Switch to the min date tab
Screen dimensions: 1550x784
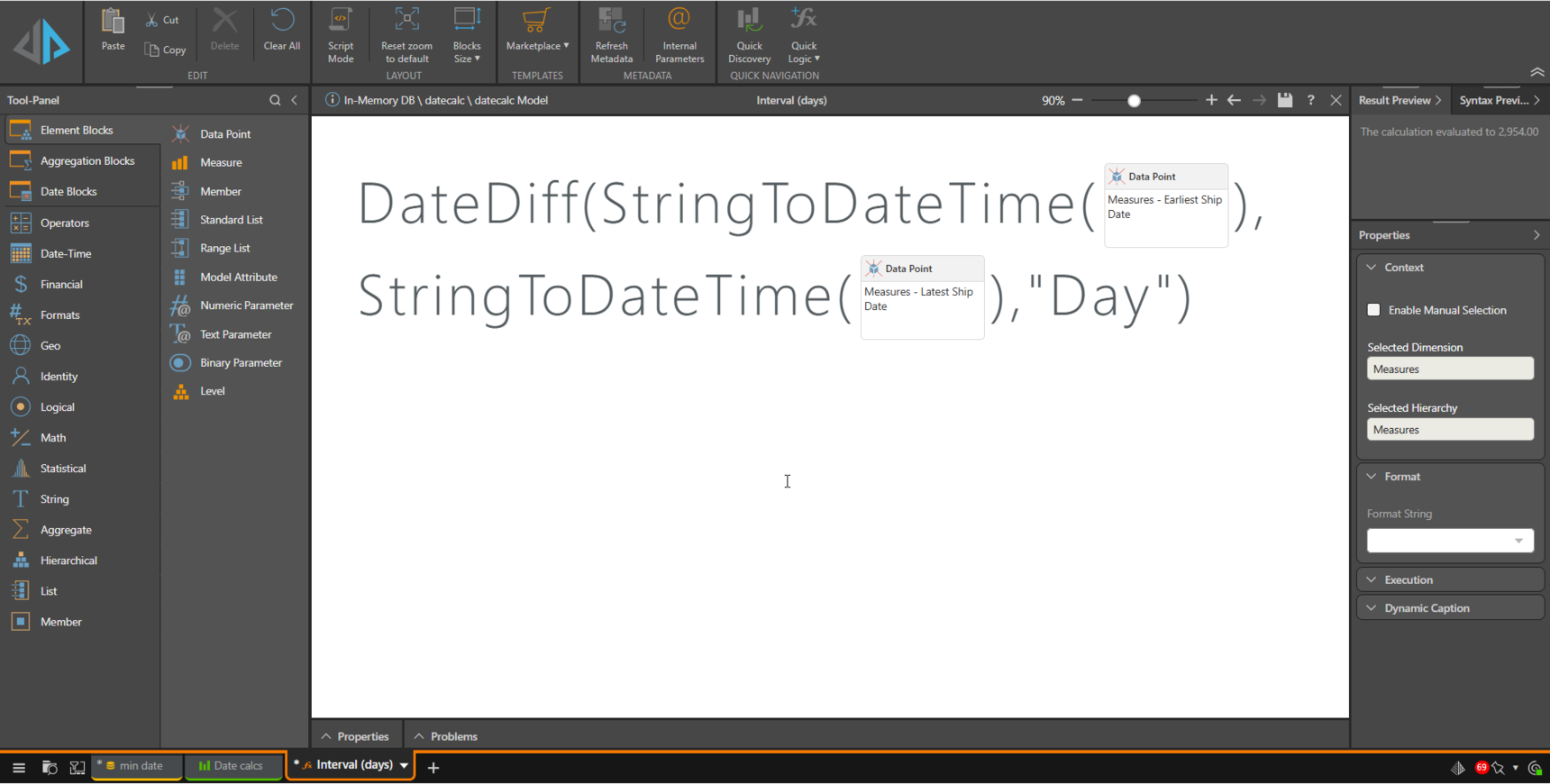(136, 767)
